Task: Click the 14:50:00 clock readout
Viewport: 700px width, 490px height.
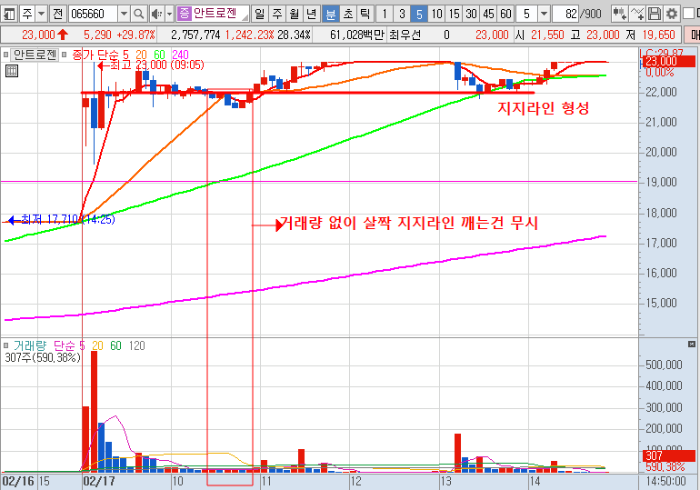Action: point(665,481)
